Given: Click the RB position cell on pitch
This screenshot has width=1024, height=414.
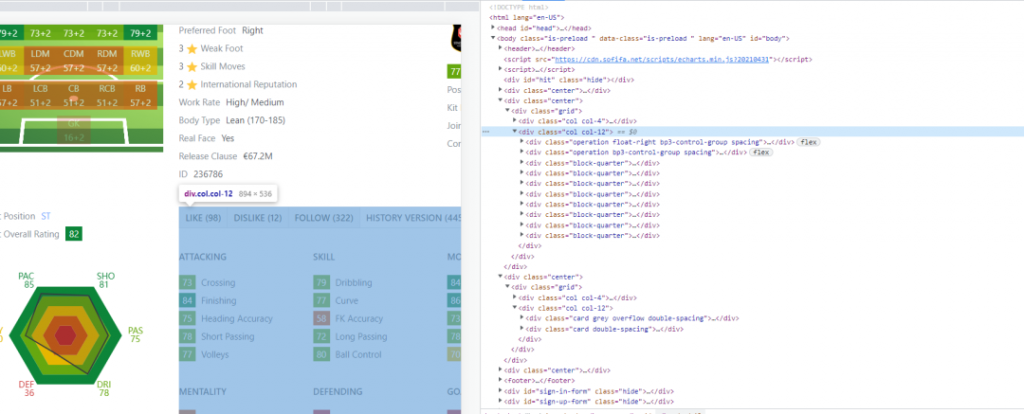Looking at the screenshot, I should (140, 95).
